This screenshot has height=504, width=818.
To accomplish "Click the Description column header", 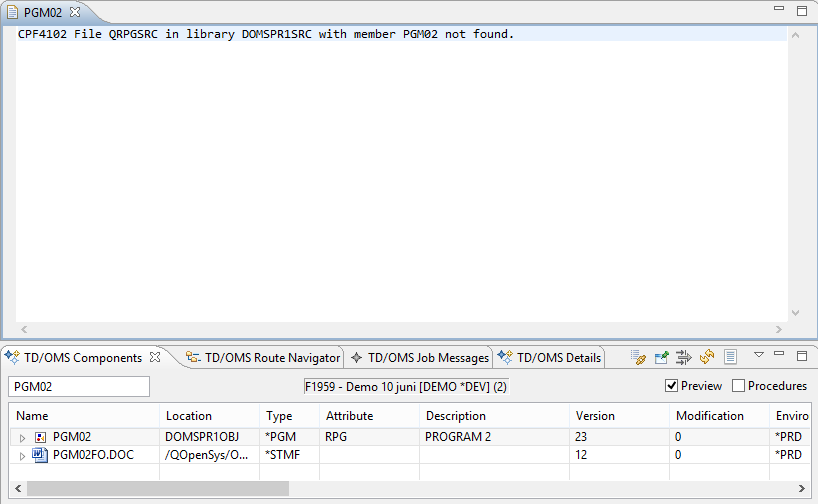I will pos(456,416).
